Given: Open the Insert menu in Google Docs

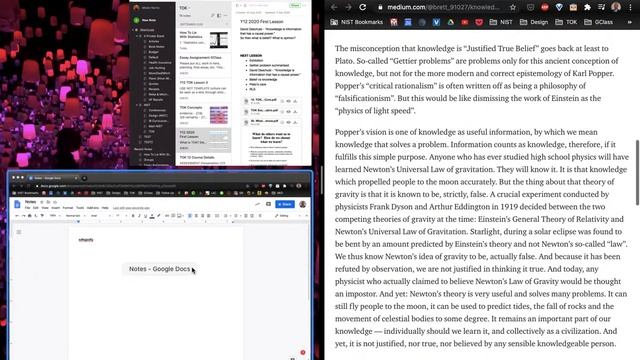Looking at the screenshot, I should pos(56,208).
